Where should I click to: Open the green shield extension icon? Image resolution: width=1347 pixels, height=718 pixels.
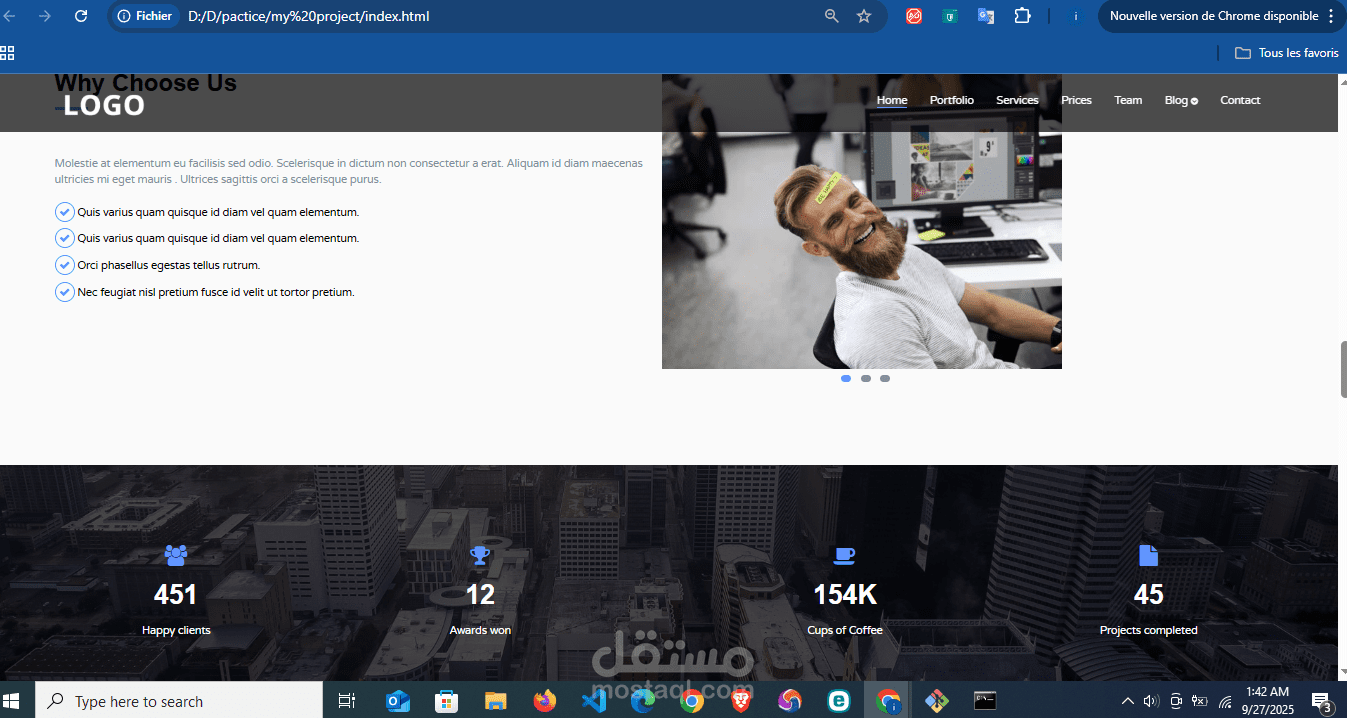click(x=950, y=16)
